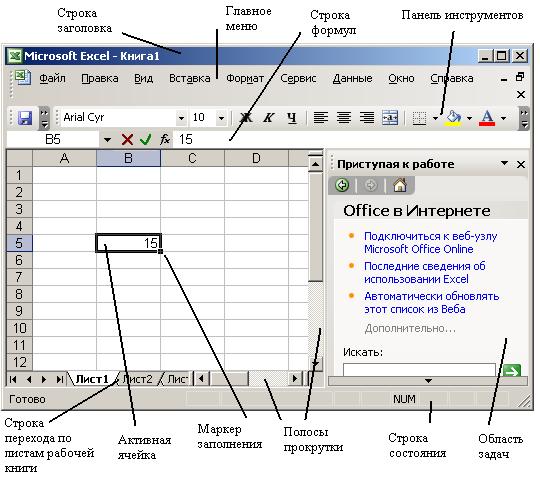Screen dimensions: 540x479
Task: Open link Последние сведения об использовании Excel
Action: coord(425,273)
